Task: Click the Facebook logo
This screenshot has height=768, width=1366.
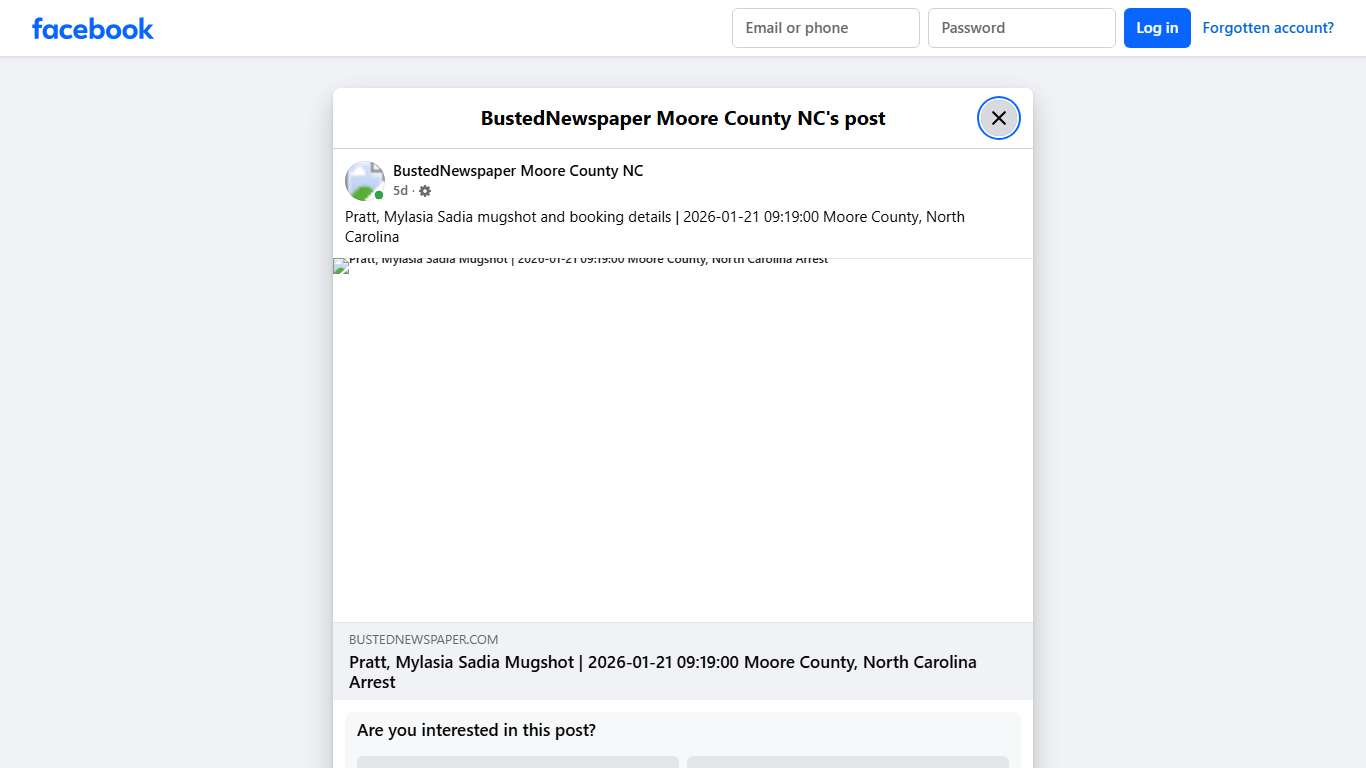Action: 92,28
